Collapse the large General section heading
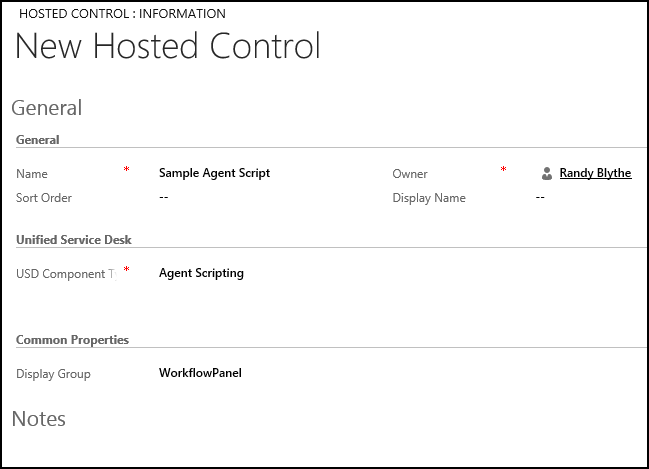 click(x=46, y=108)
